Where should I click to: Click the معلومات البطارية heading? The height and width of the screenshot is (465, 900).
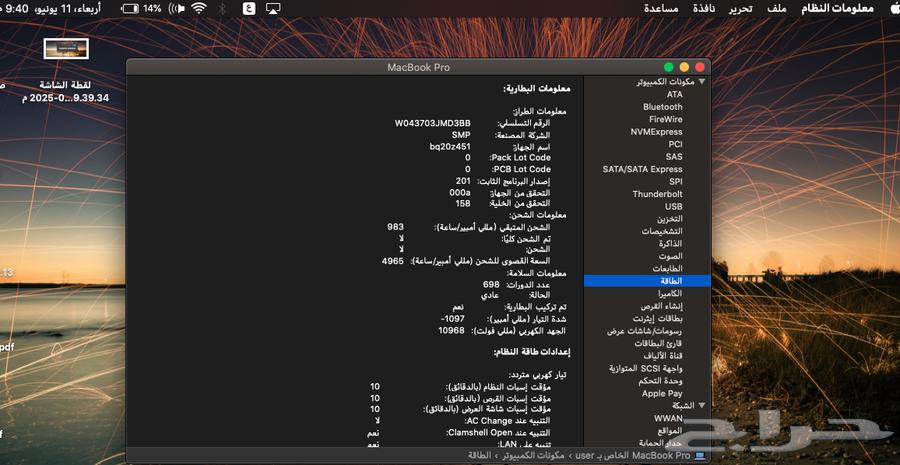click(537, 89)
